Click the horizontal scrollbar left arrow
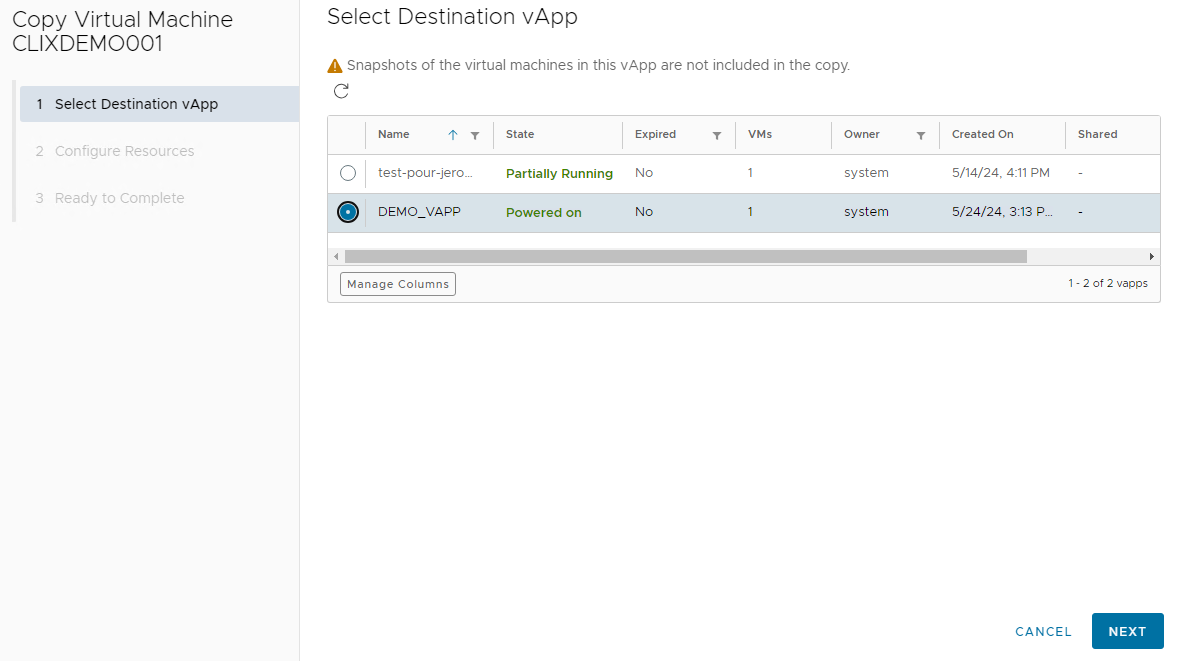This screenshot has height=661, width=1178. (x=336, y=257)
